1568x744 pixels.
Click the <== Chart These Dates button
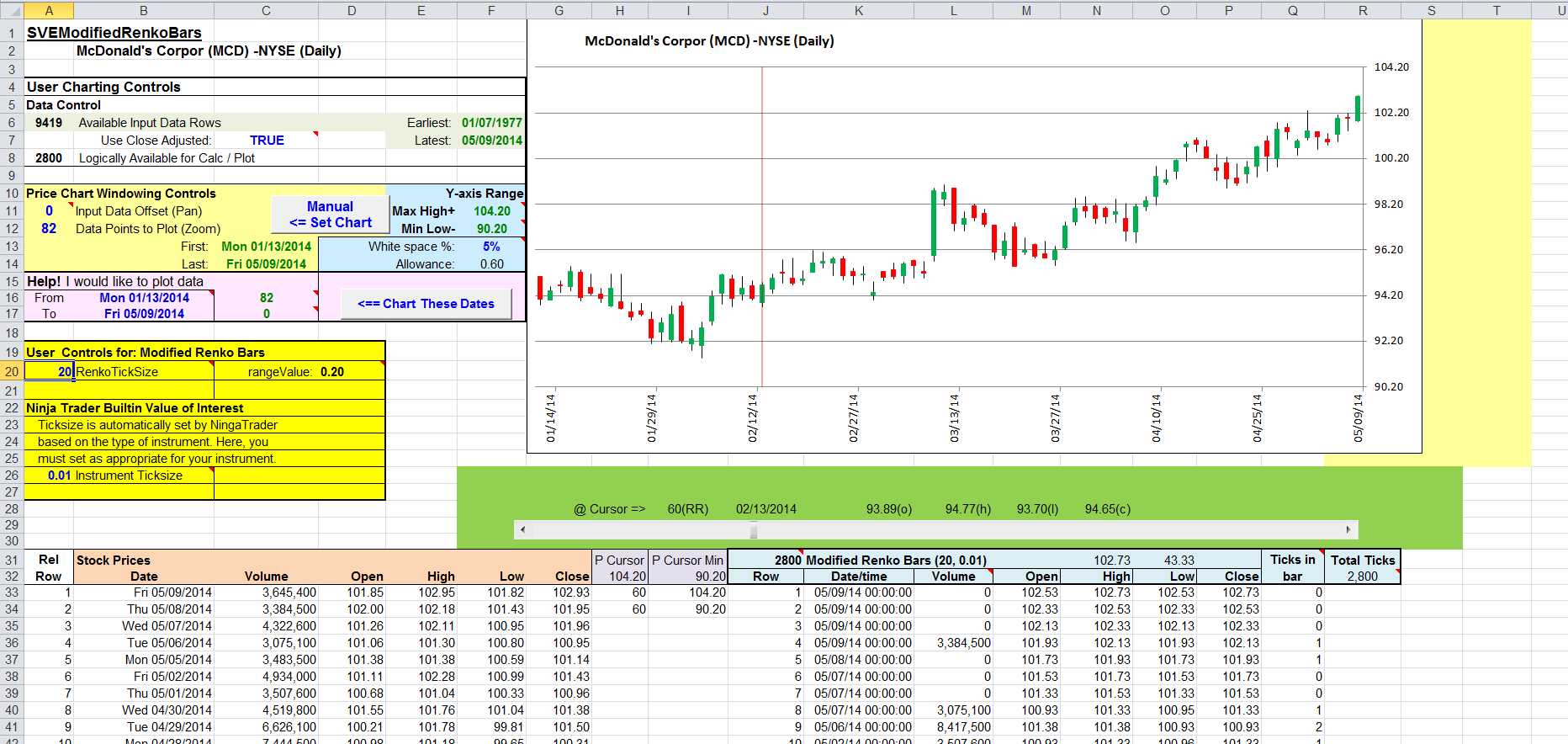pos(426,304)
